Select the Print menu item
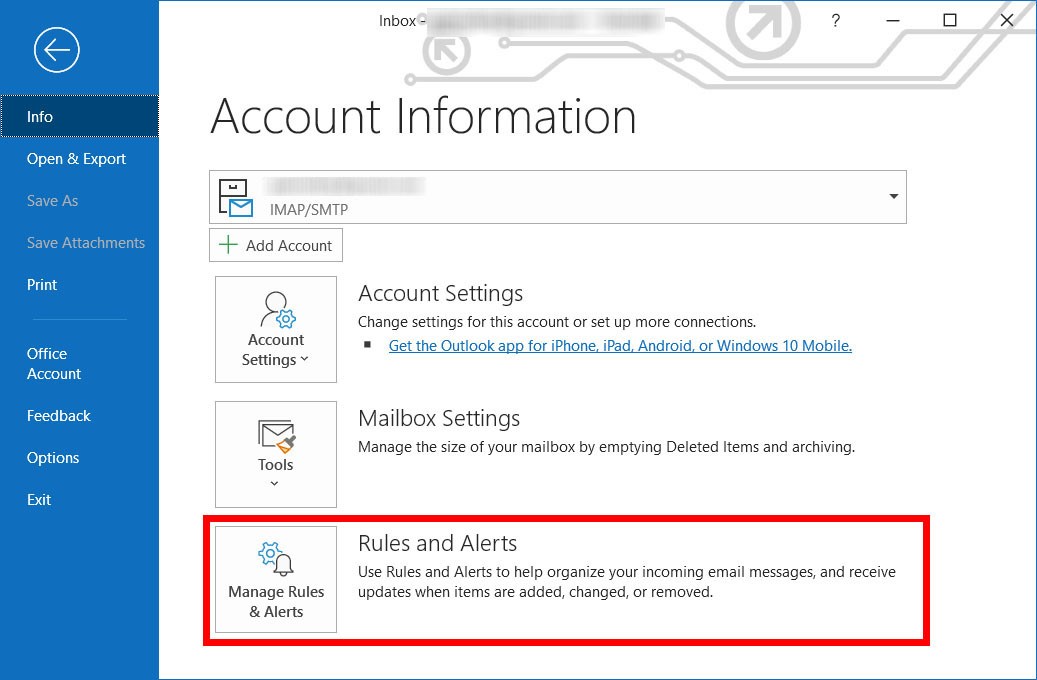 point(42,284)
